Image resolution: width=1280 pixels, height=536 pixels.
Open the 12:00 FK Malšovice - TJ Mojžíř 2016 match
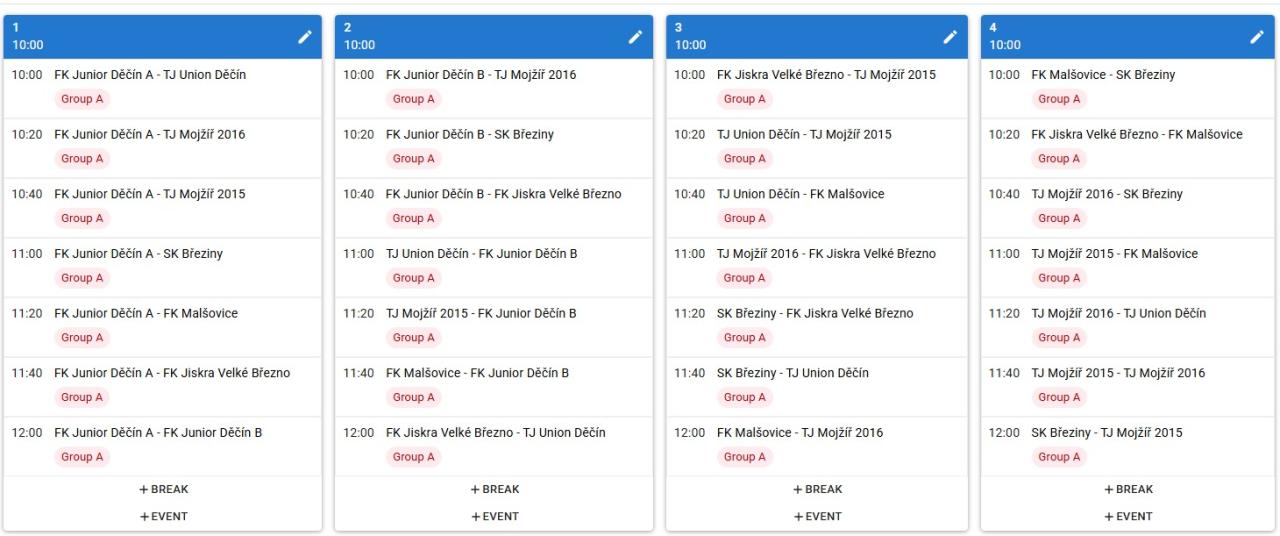tap(800, 433)
